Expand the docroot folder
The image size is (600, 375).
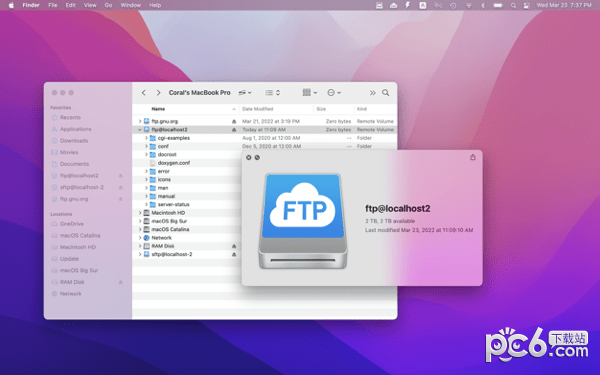(146, 155)
